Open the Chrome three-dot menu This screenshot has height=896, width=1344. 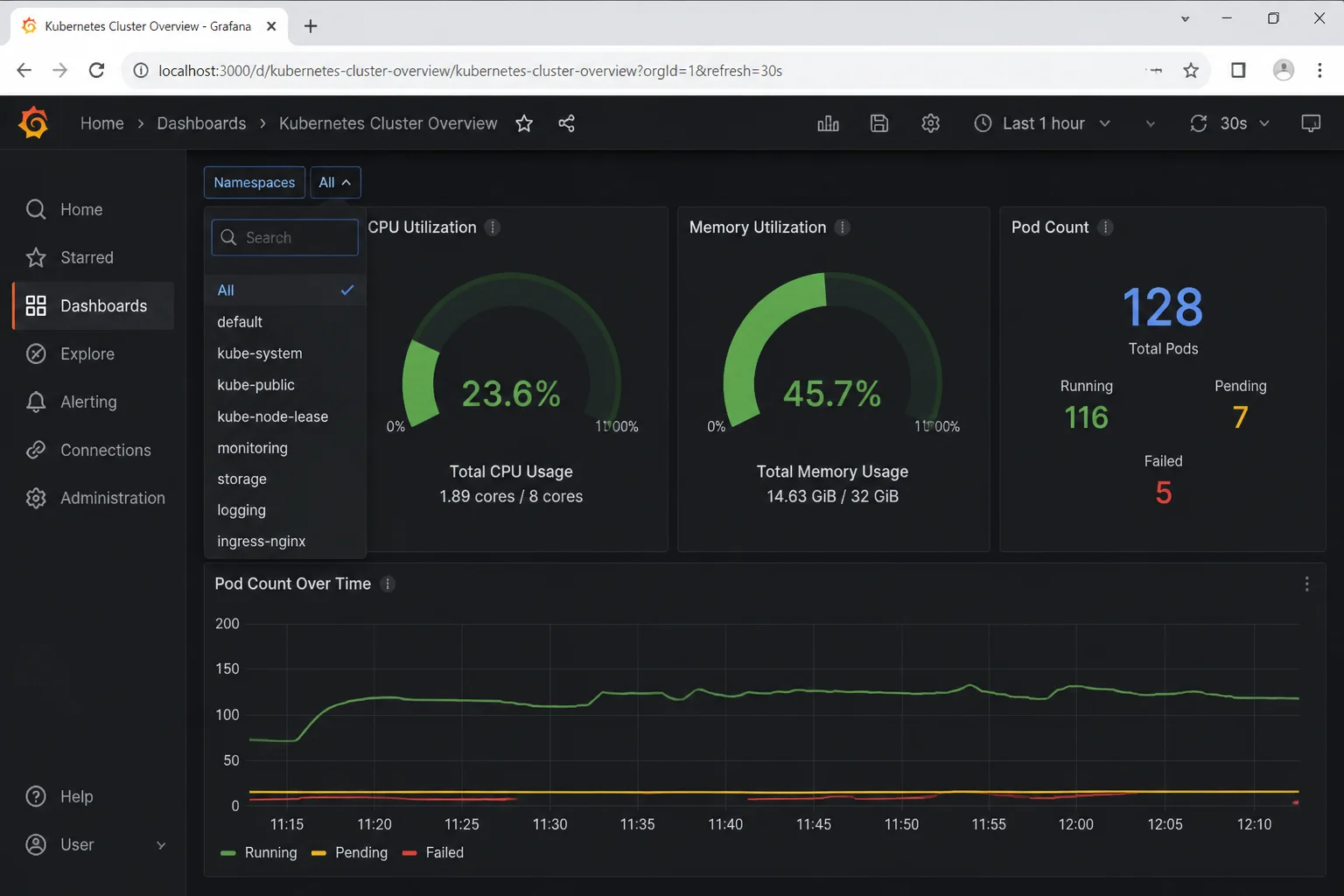click(1320, 70)
